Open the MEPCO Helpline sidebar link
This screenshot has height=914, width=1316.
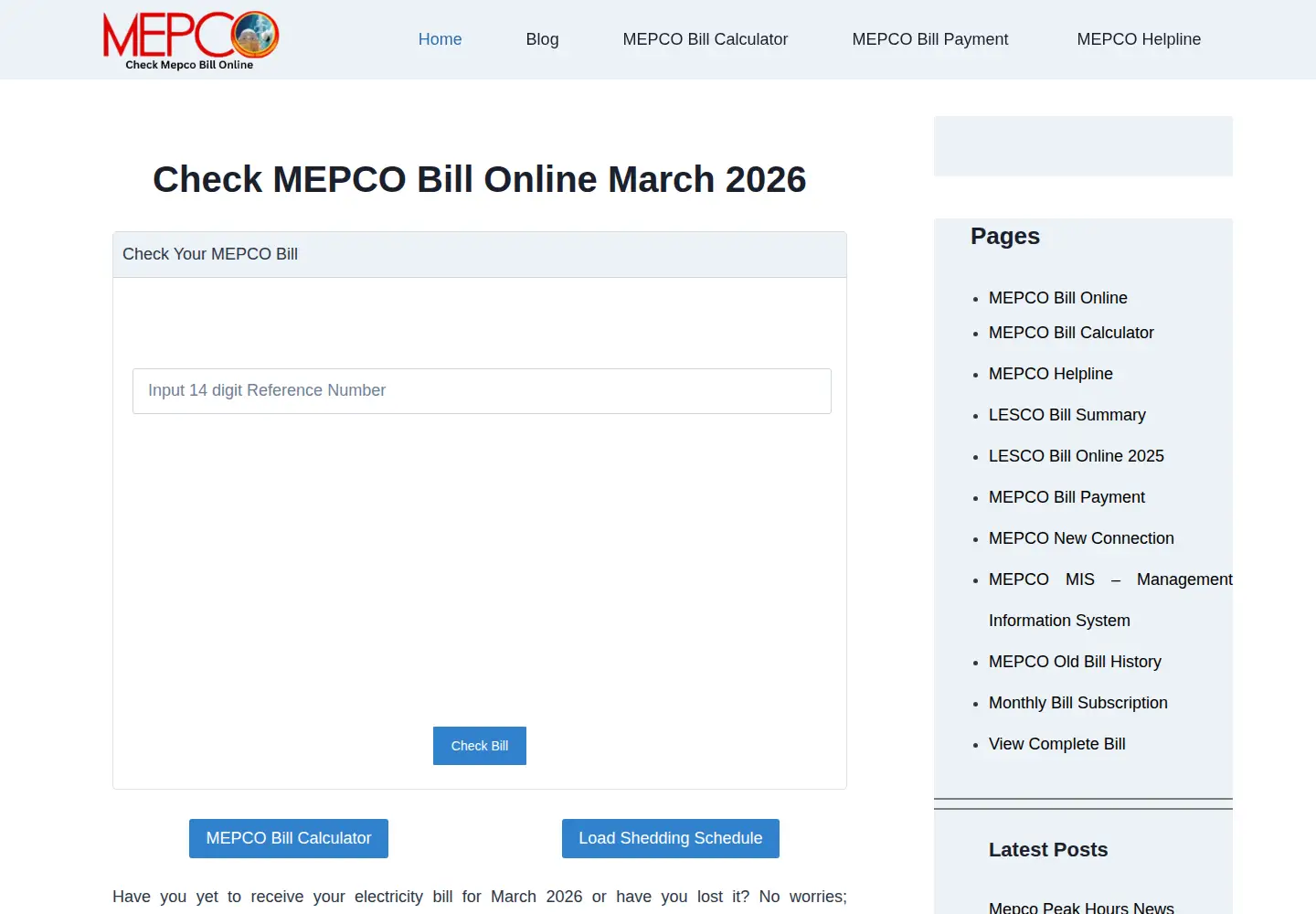(x=1050, y=374)
